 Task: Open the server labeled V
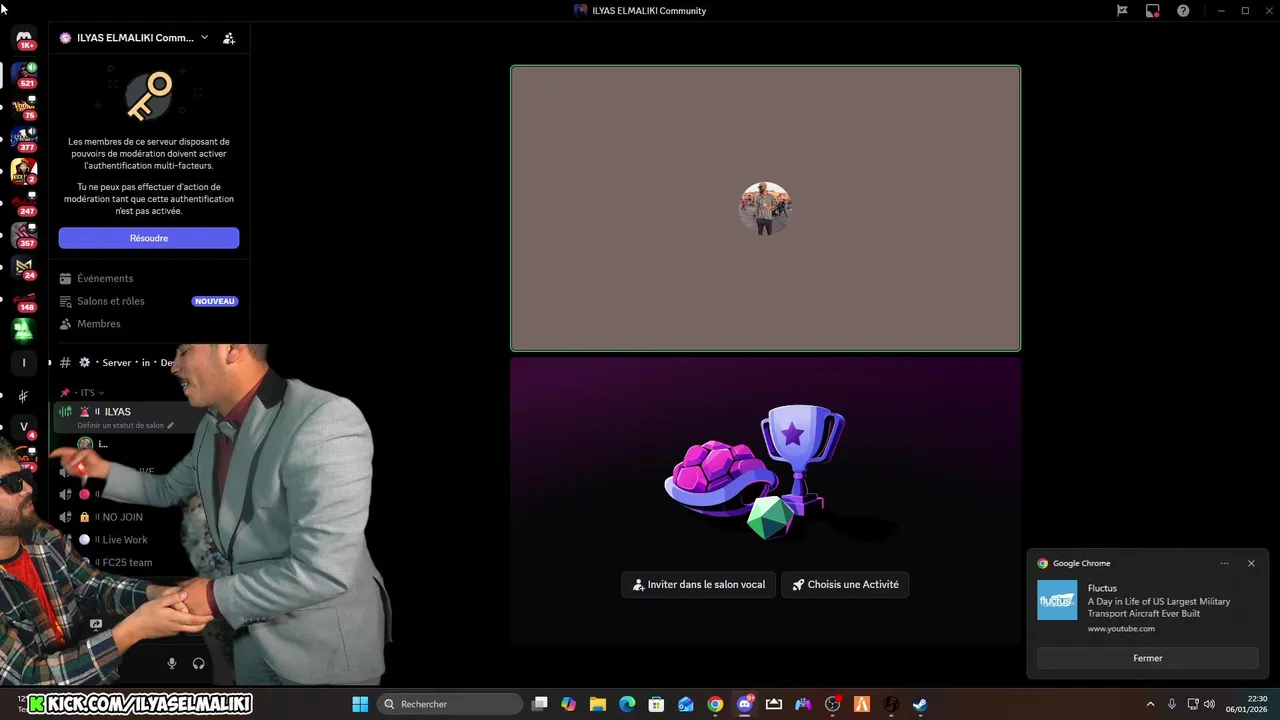tap(24, 427)
